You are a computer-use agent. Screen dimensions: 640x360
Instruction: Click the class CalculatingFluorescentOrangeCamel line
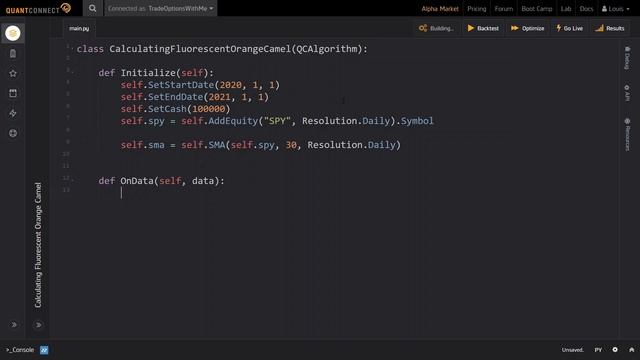click(222, 49)
